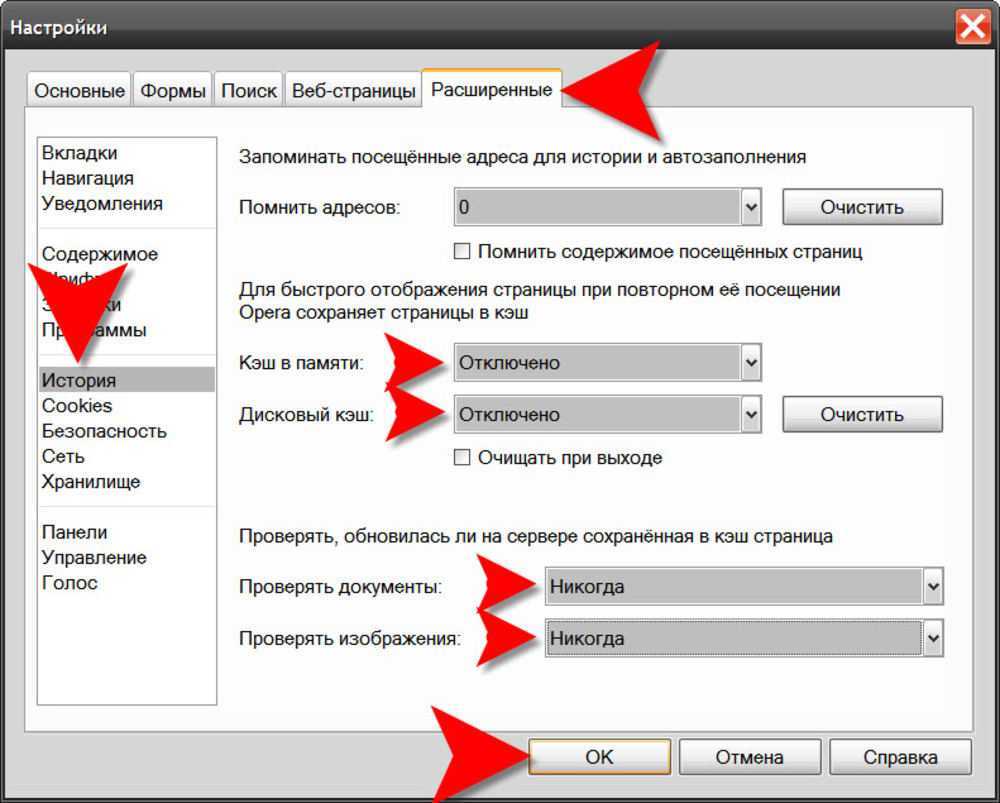Go to the Поиск tab

[249, 91]
